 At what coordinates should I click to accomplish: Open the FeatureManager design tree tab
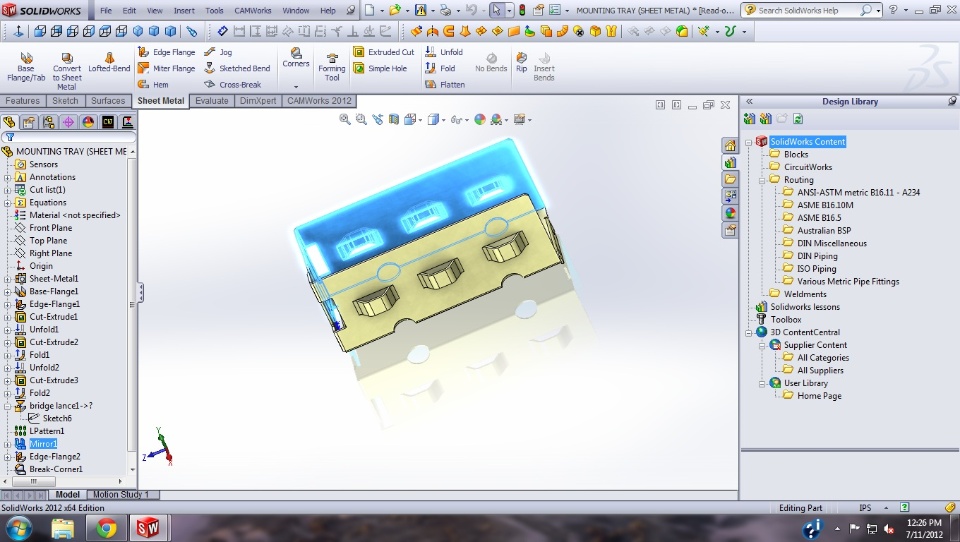9,122
